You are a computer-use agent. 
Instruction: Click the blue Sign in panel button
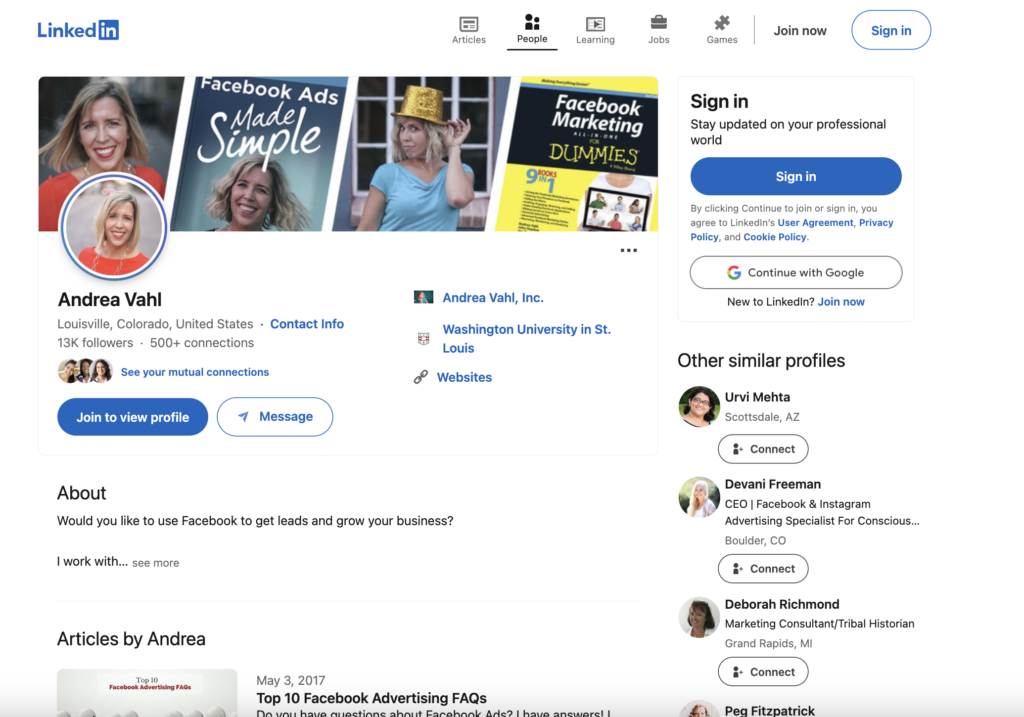click(795, 176)
